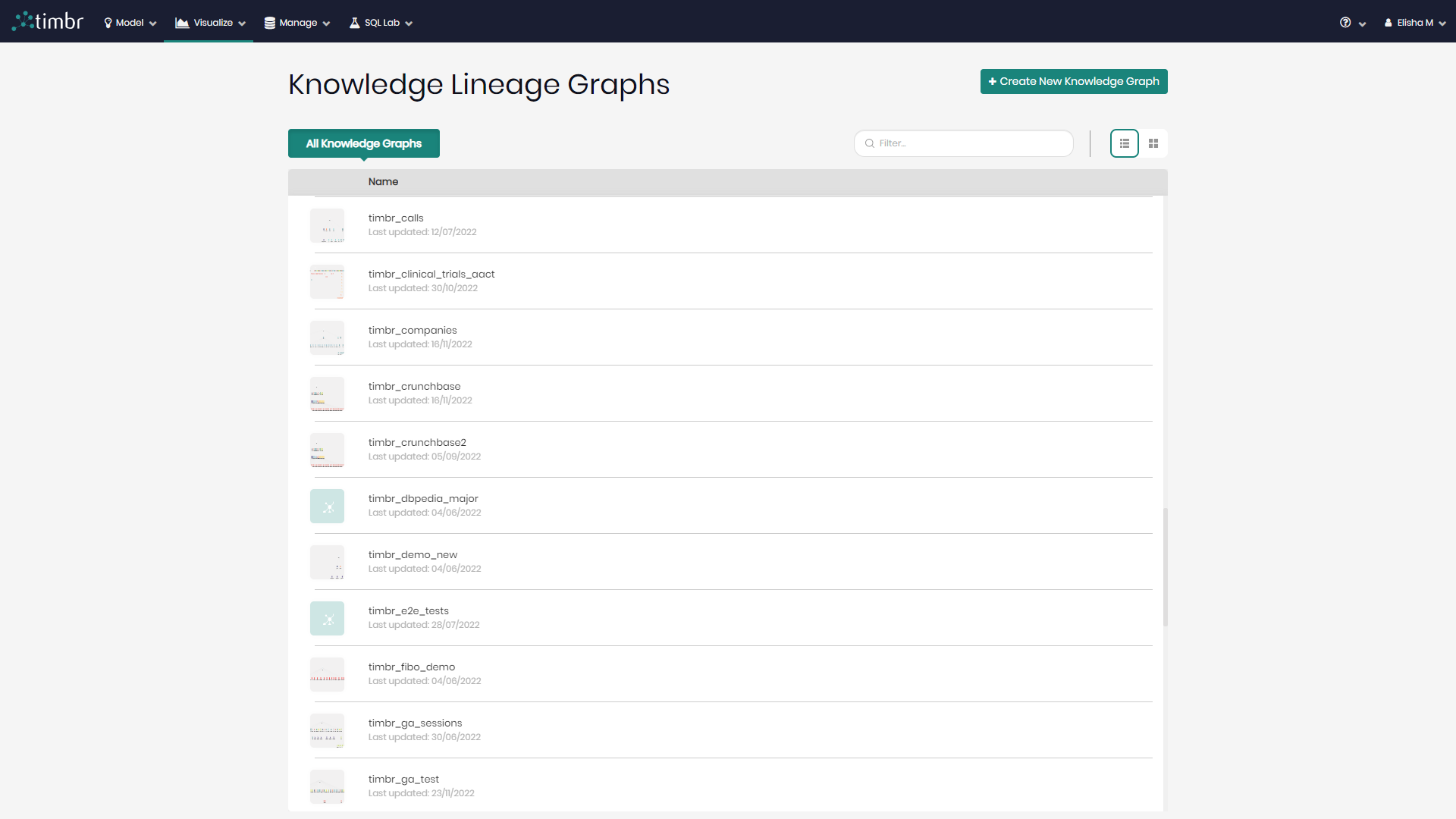Click the timbr logo in top left
Image resolution: width=1456 pixels, height=819 pixels.
pos(47,20)
